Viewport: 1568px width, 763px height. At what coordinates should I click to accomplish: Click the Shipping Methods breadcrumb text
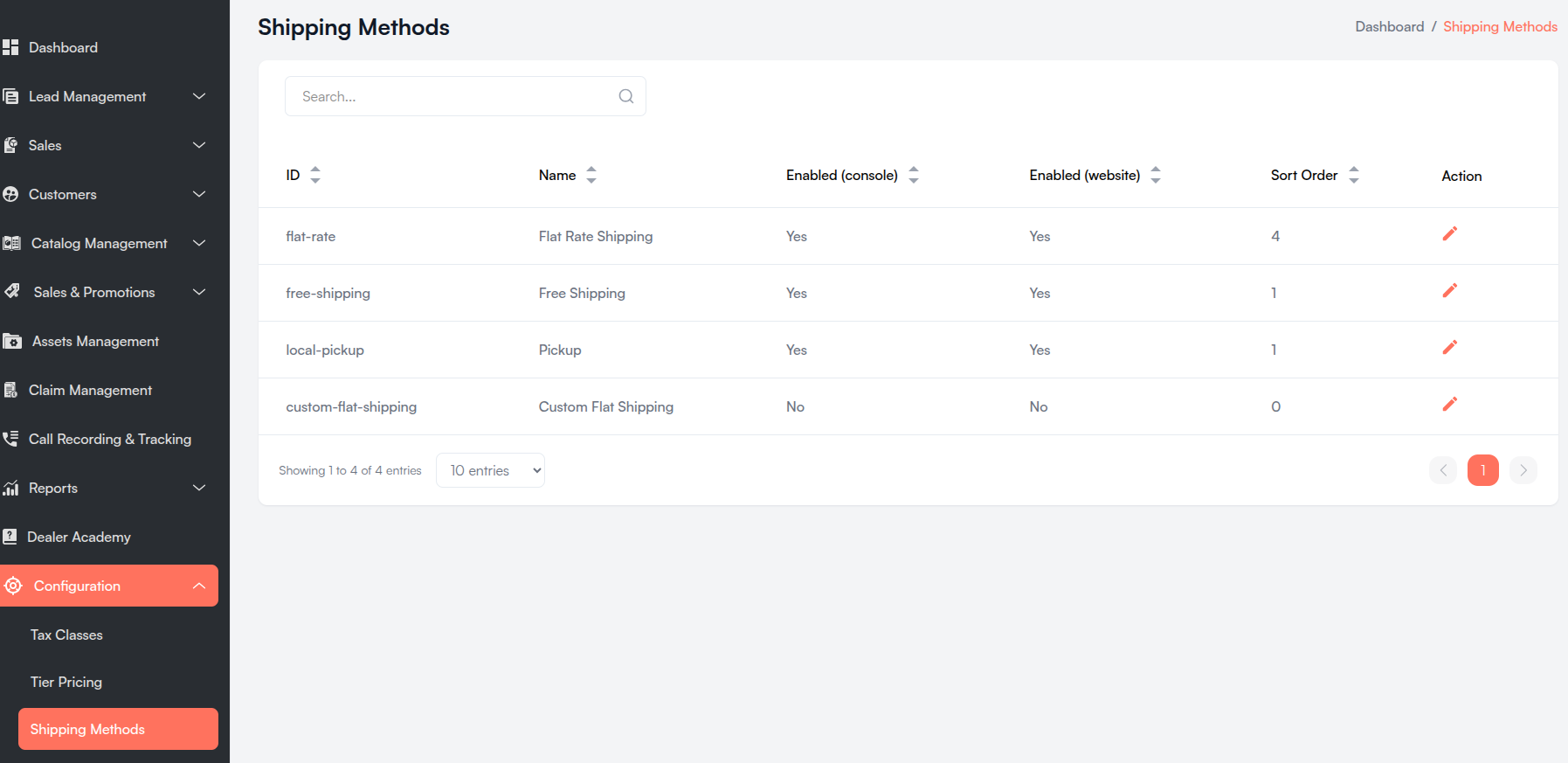tap(1500, 27)
